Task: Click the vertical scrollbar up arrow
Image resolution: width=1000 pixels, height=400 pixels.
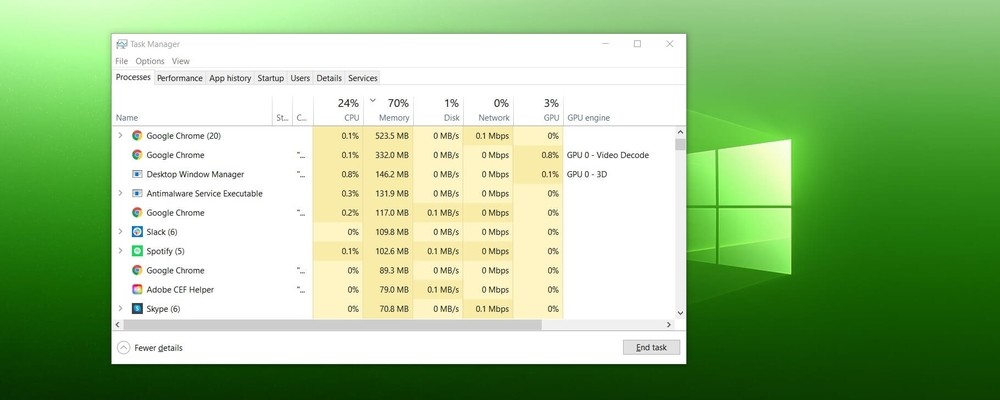Action: (x=680, y=131)
